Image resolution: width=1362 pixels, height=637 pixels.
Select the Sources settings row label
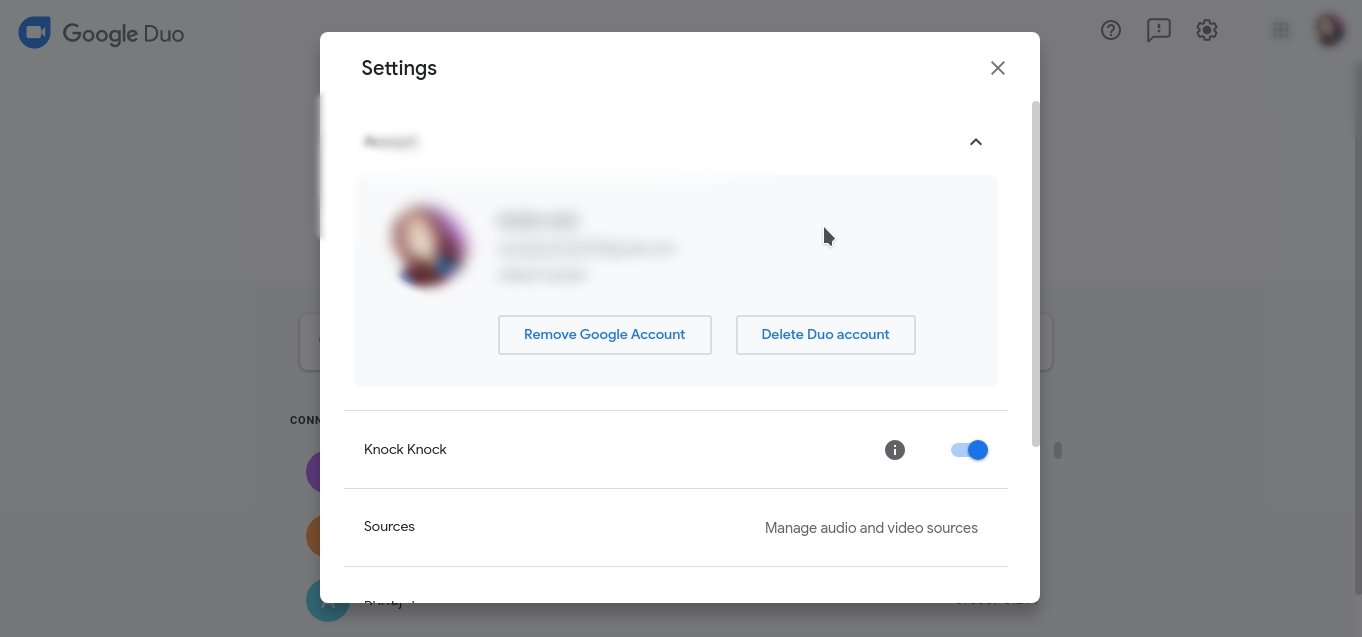click(x=389, y=526)
